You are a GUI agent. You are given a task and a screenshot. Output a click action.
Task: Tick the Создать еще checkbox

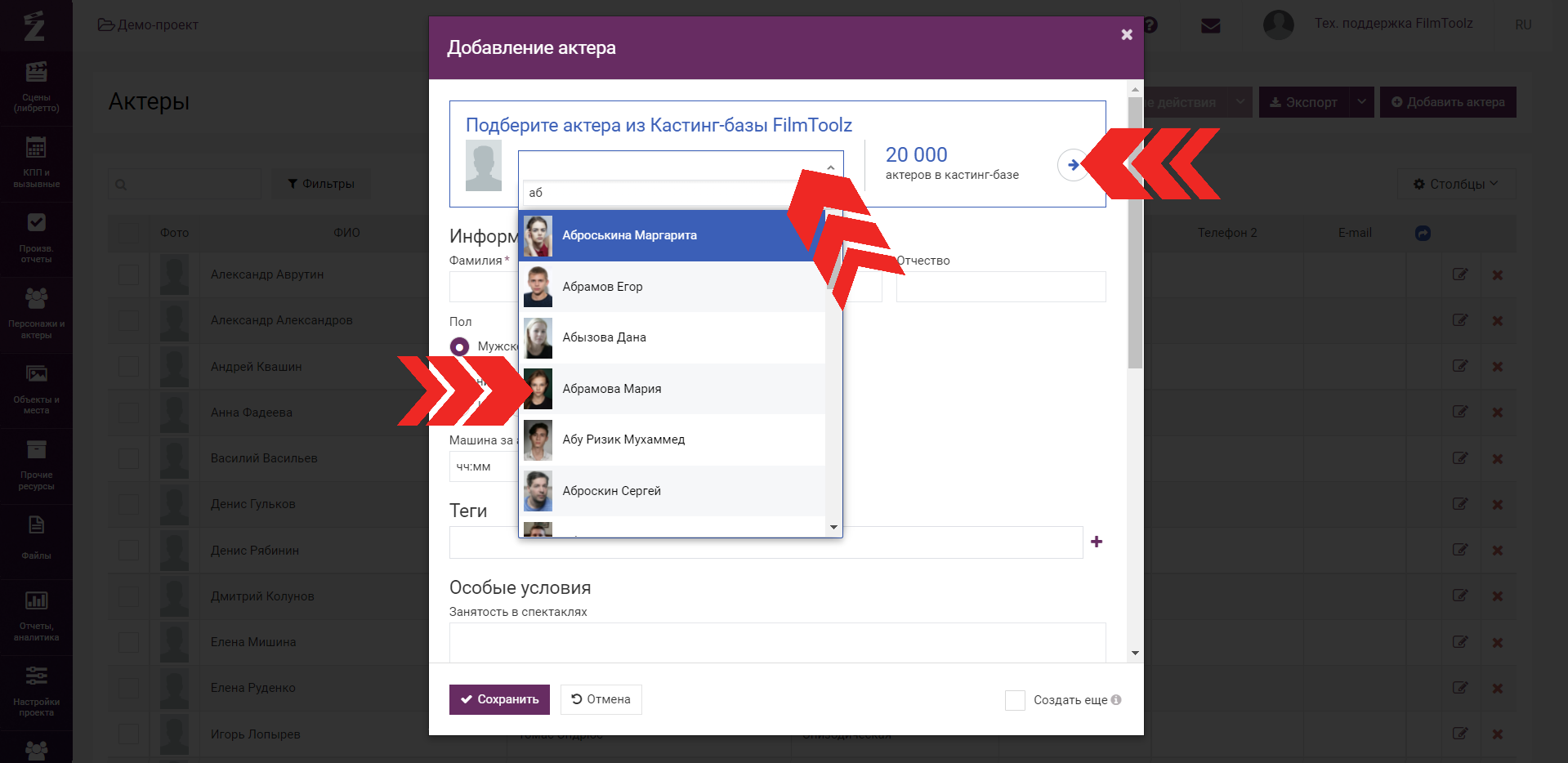(x=1015, y=700)
